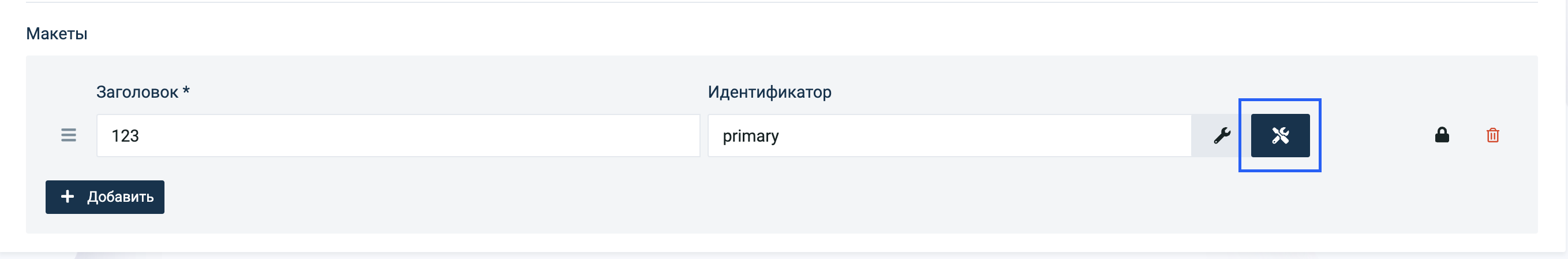Image resolution: width=1568 pixels, height=259 pixels.
Task: Focus the Заголовок input containing 123
Action: click(x=398, y=135)
